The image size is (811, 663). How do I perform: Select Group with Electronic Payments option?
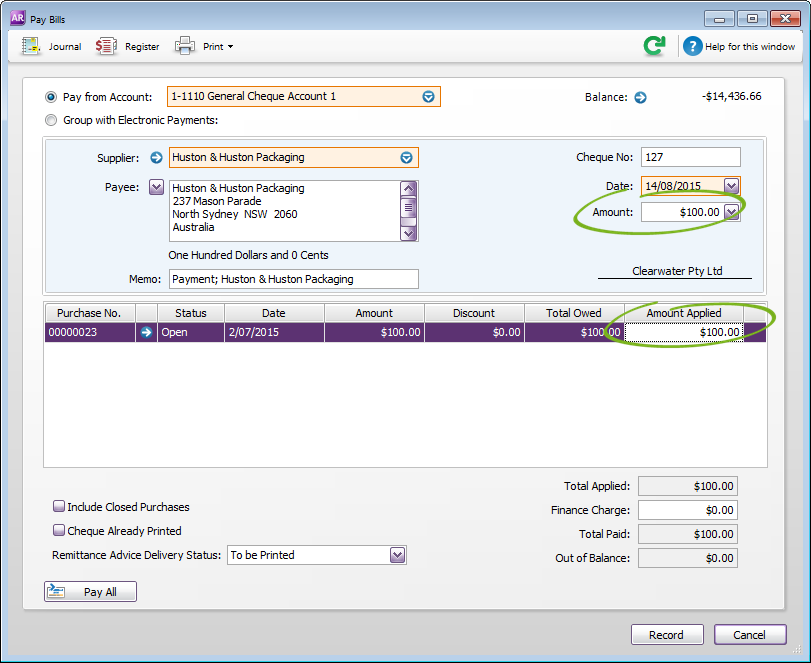point(52,121)
